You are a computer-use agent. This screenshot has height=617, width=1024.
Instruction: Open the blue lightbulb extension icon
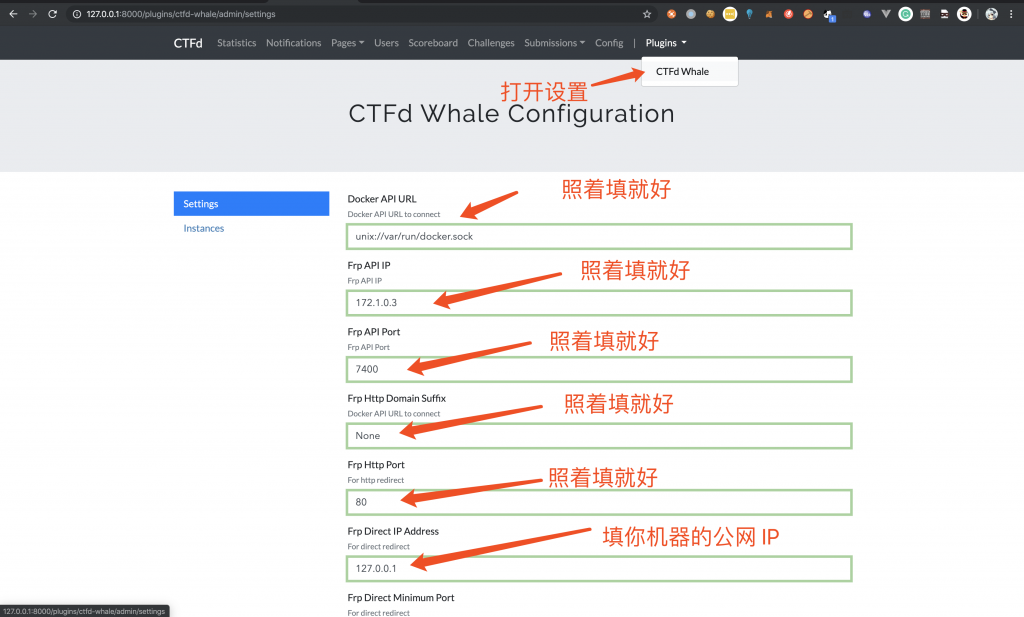tap(750, 14)
